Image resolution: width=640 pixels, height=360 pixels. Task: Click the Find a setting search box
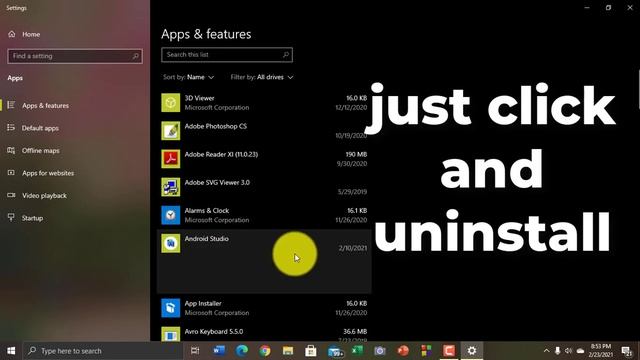tap(75, 56)
